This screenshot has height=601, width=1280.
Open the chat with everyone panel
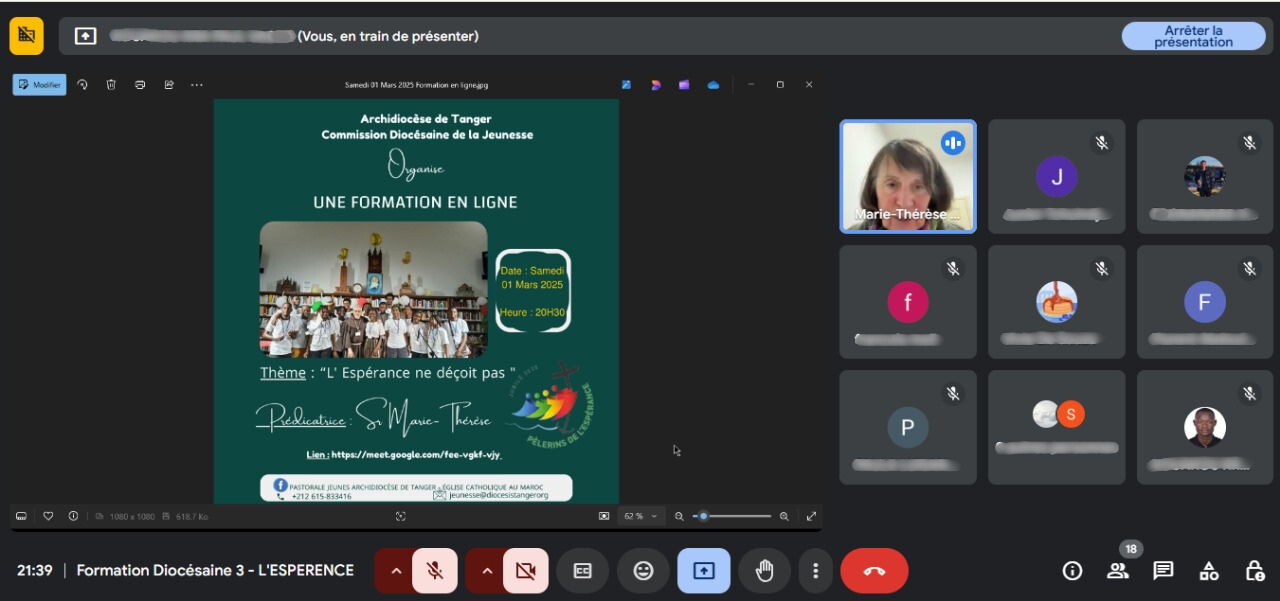1163,571
